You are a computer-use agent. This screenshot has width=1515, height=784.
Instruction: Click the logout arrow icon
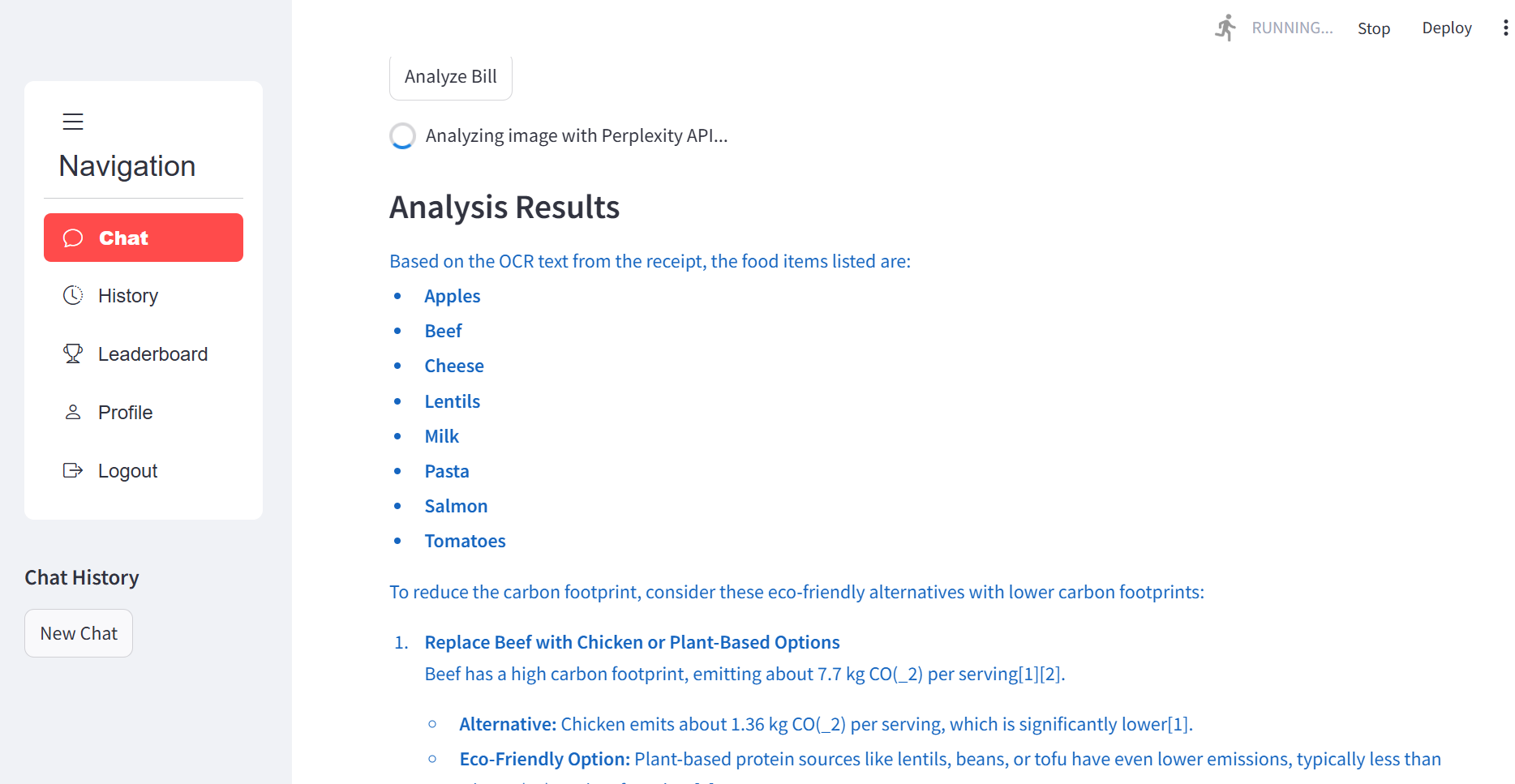click(x=73, y=470)
